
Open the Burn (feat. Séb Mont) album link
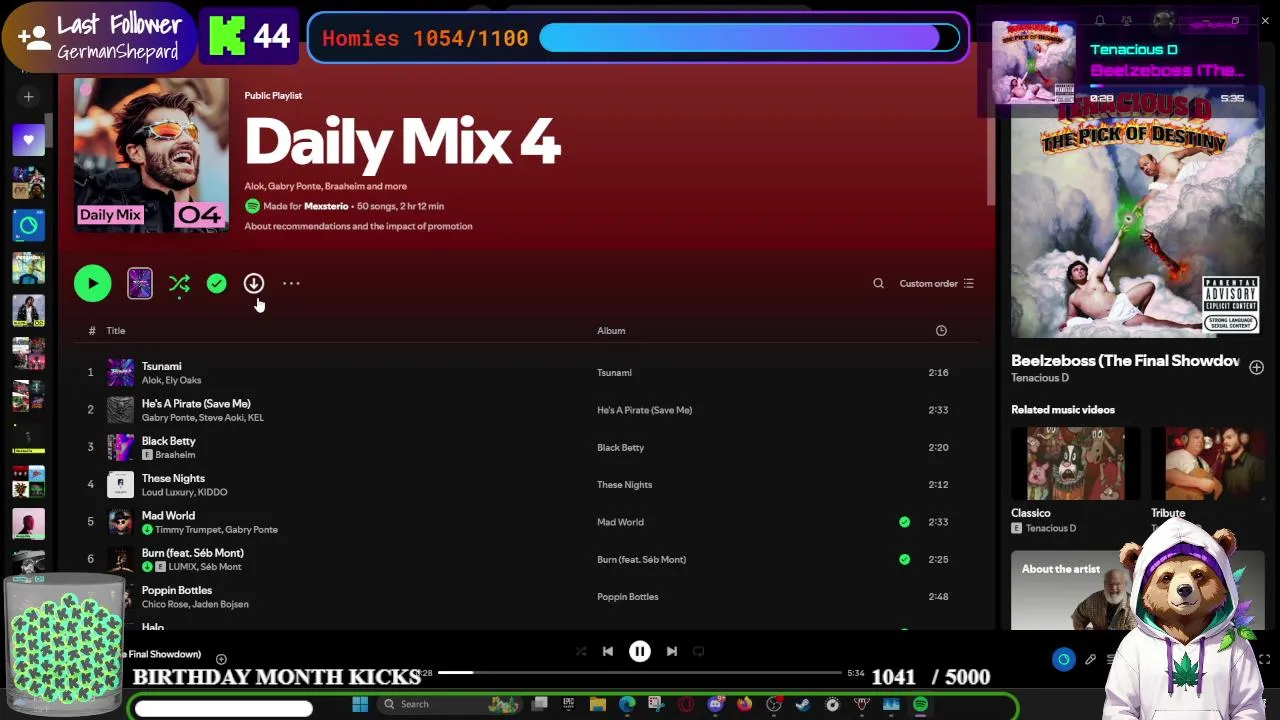coord(641,560)
